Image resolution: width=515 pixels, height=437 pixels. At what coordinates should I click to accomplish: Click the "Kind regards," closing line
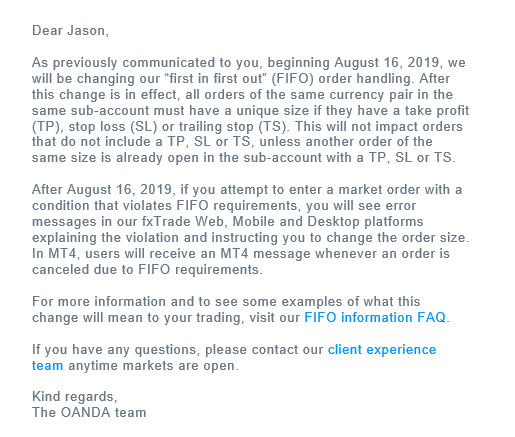[x=75, y=397]
